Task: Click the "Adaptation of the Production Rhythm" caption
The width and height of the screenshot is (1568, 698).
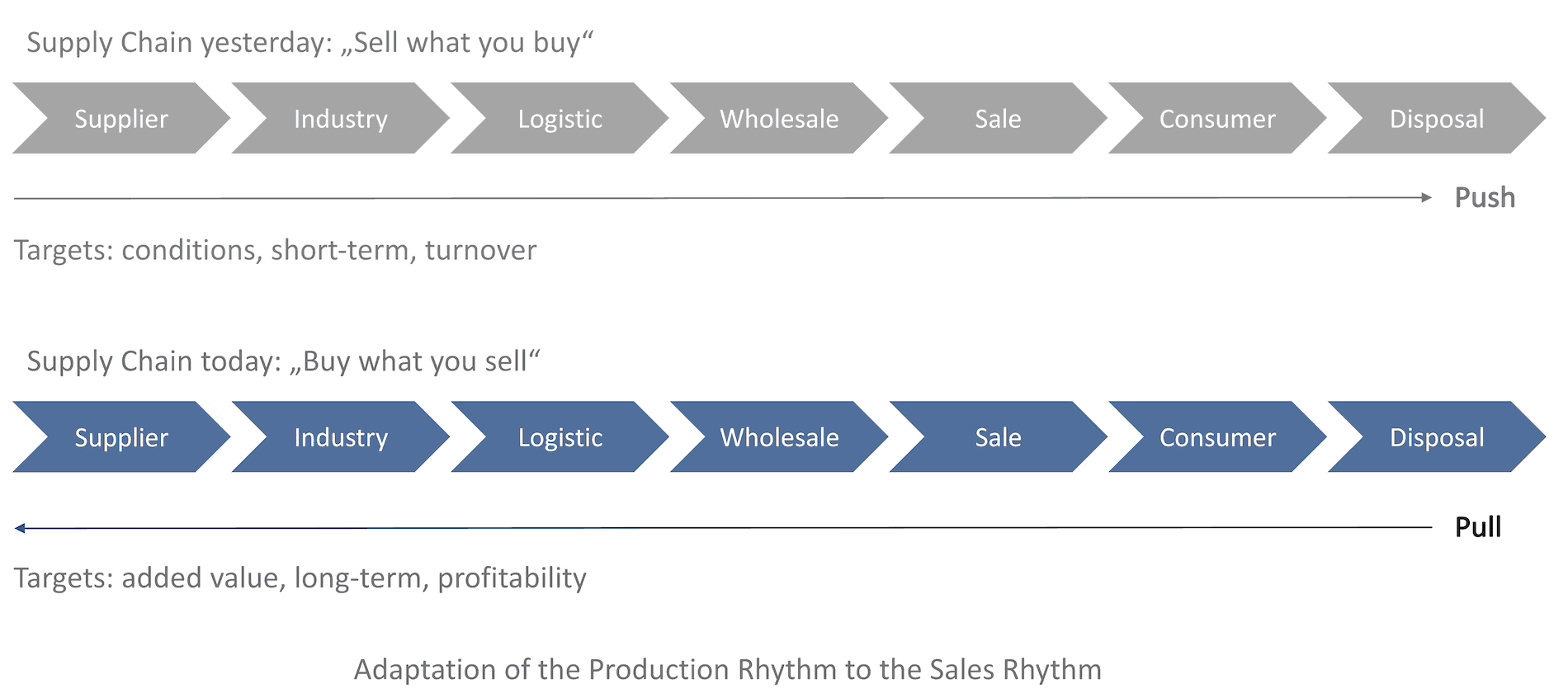Action: pyautogui.click(x=727, y=670)
